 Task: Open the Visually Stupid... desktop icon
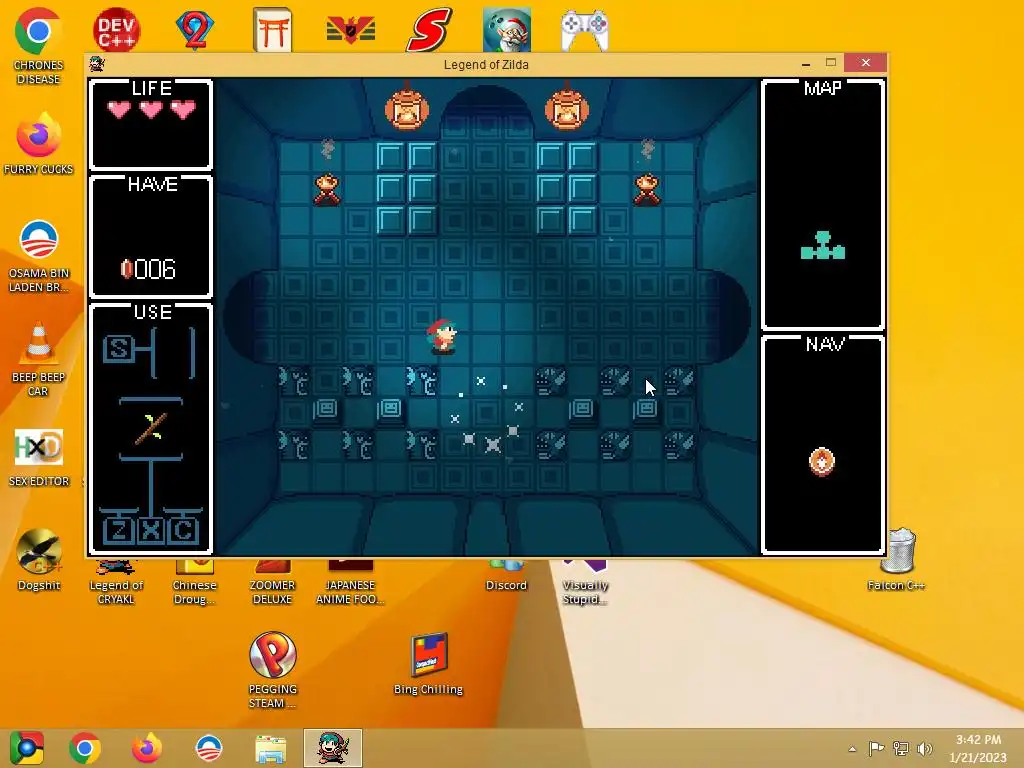coord(585,583)
